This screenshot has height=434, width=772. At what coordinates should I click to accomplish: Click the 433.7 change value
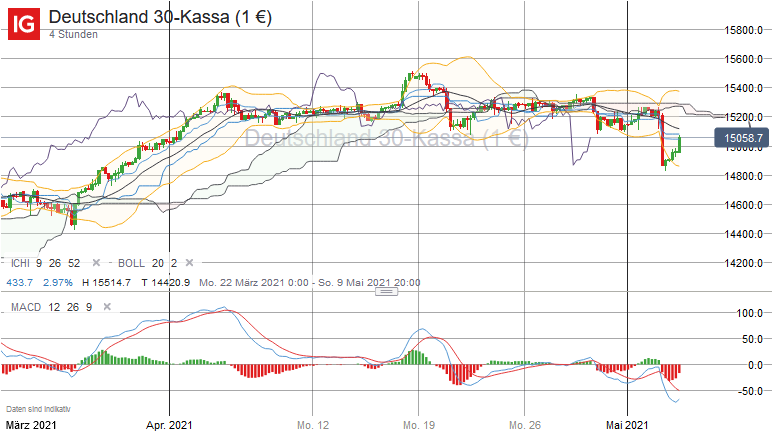[x=19, y=283]
